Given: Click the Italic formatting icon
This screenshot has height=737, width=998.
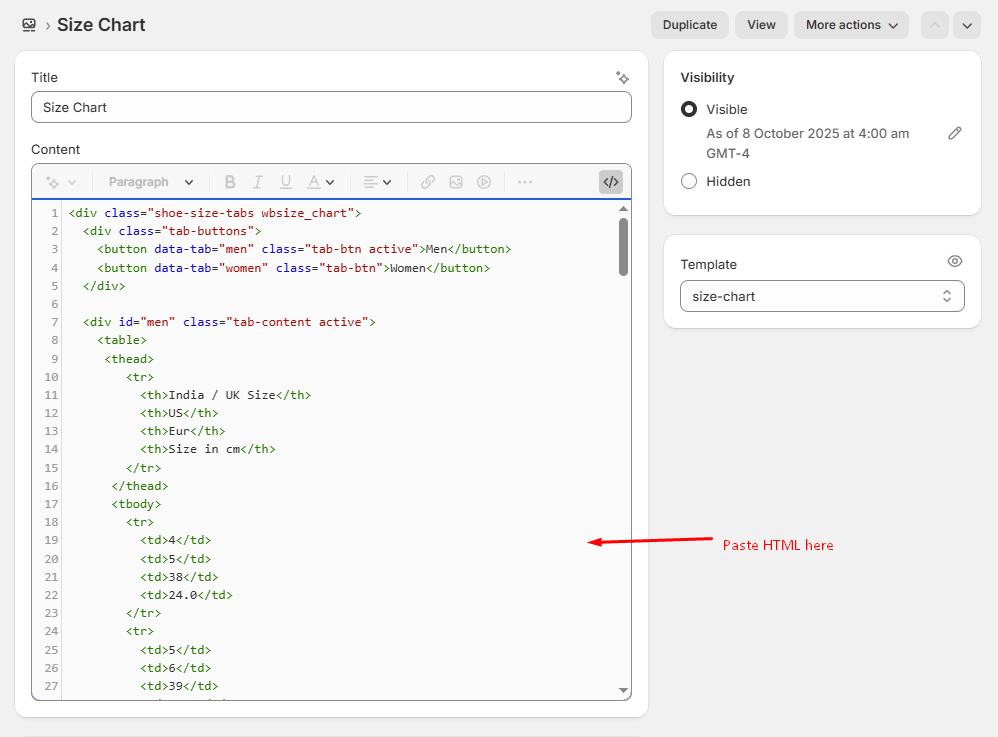Looking at the screenshot, I should pos(258,182).
